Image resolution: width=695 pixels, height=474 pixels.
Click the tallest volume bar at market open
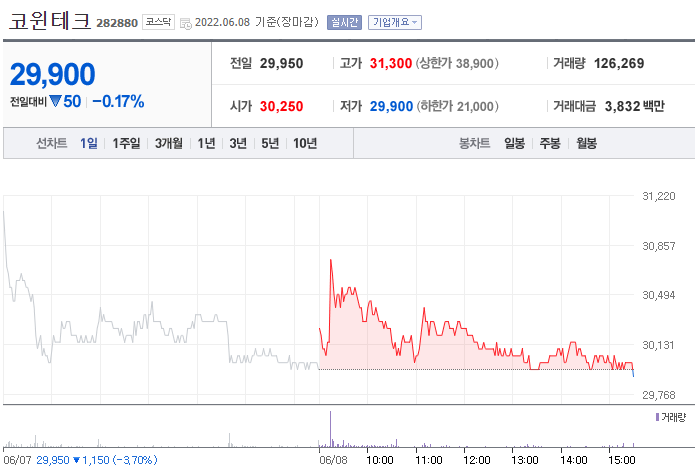click(330, 429)
